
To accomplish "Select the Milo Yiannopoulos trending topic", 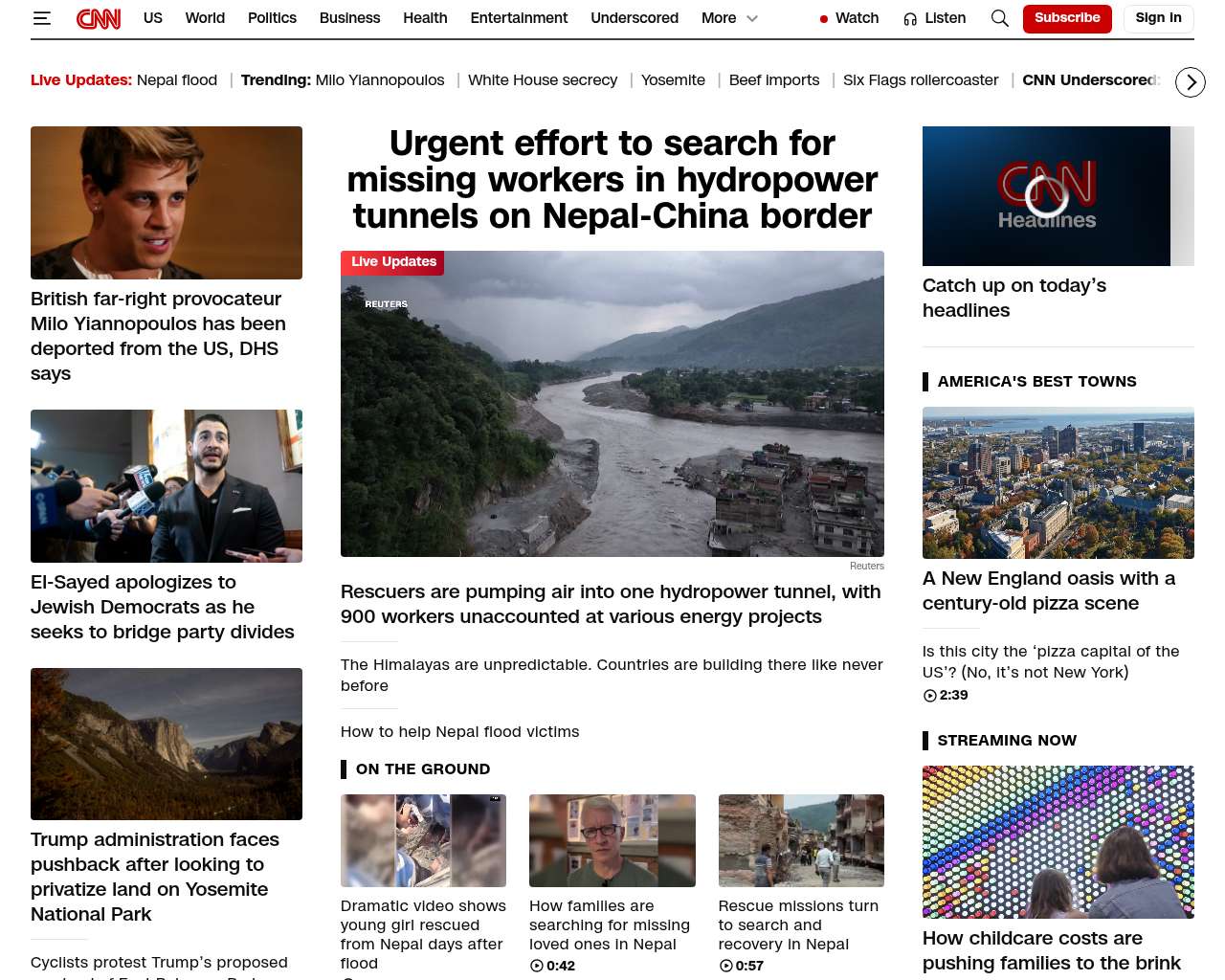I will 380,80.
